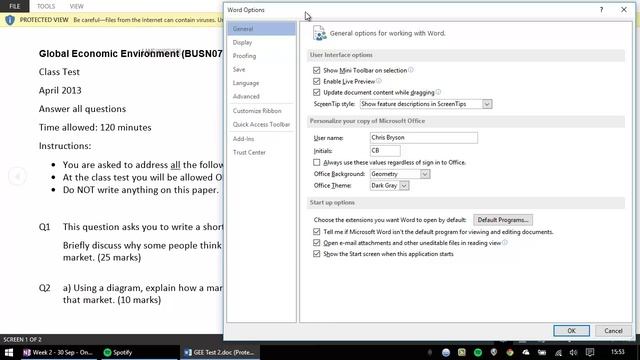Toggle open e-mail attachments in reading view
The image size is (640, 360).
pyautogui.click(x=316, y=243)
